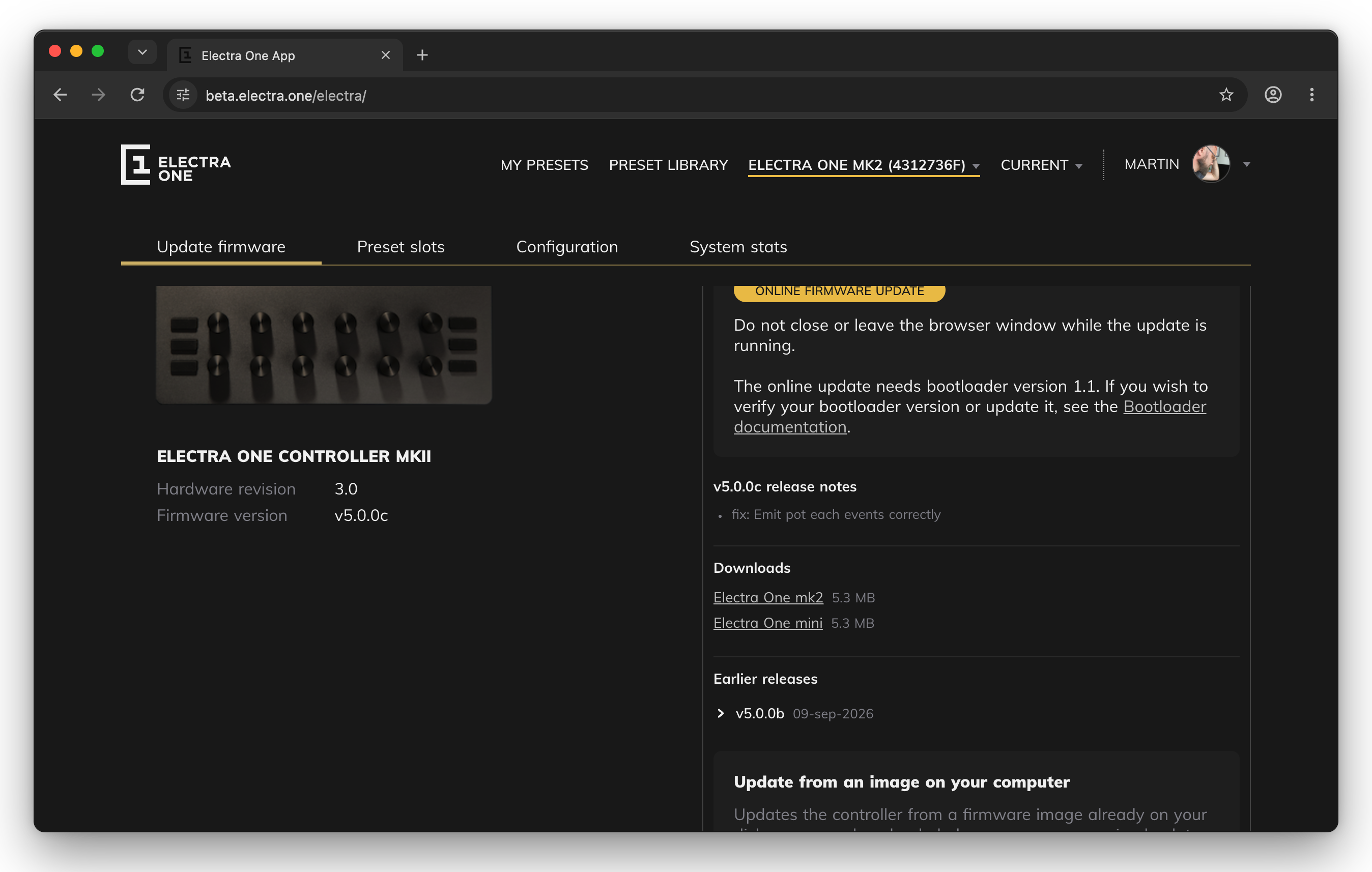Switch to the Configuration tab

point(567,247)
